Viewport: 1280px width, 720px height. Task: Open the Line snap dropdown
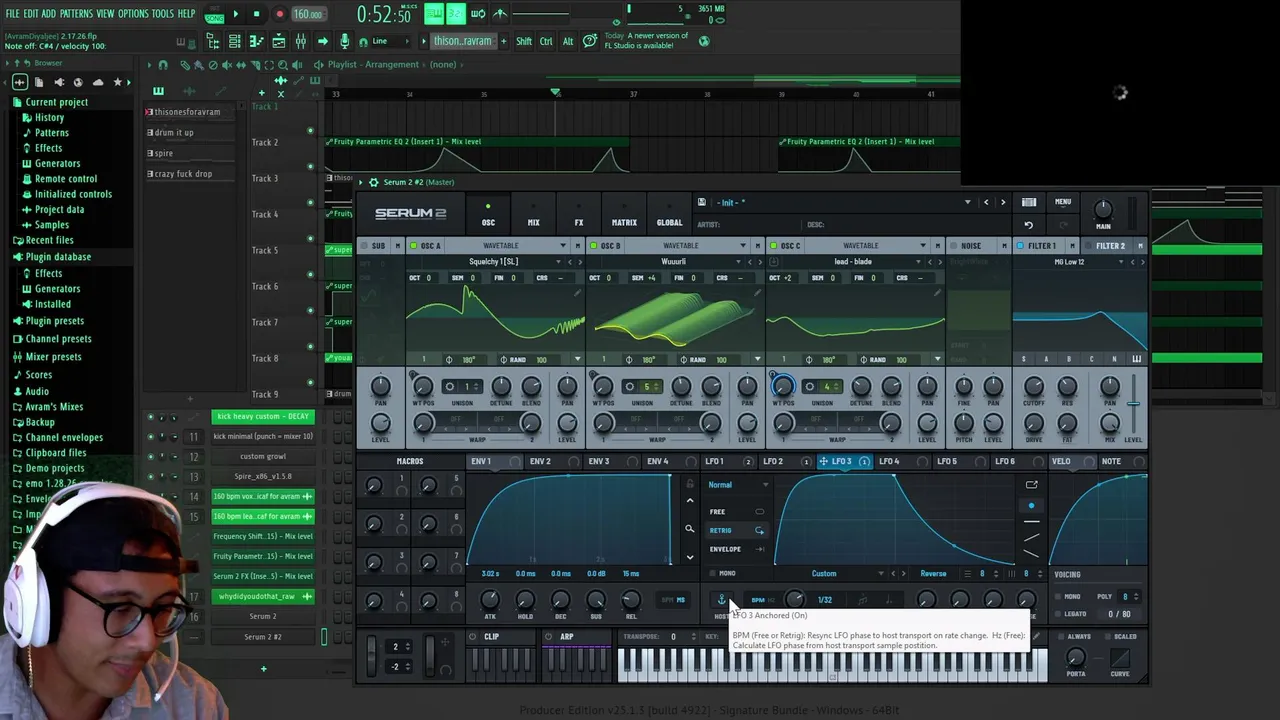[393, 41]
